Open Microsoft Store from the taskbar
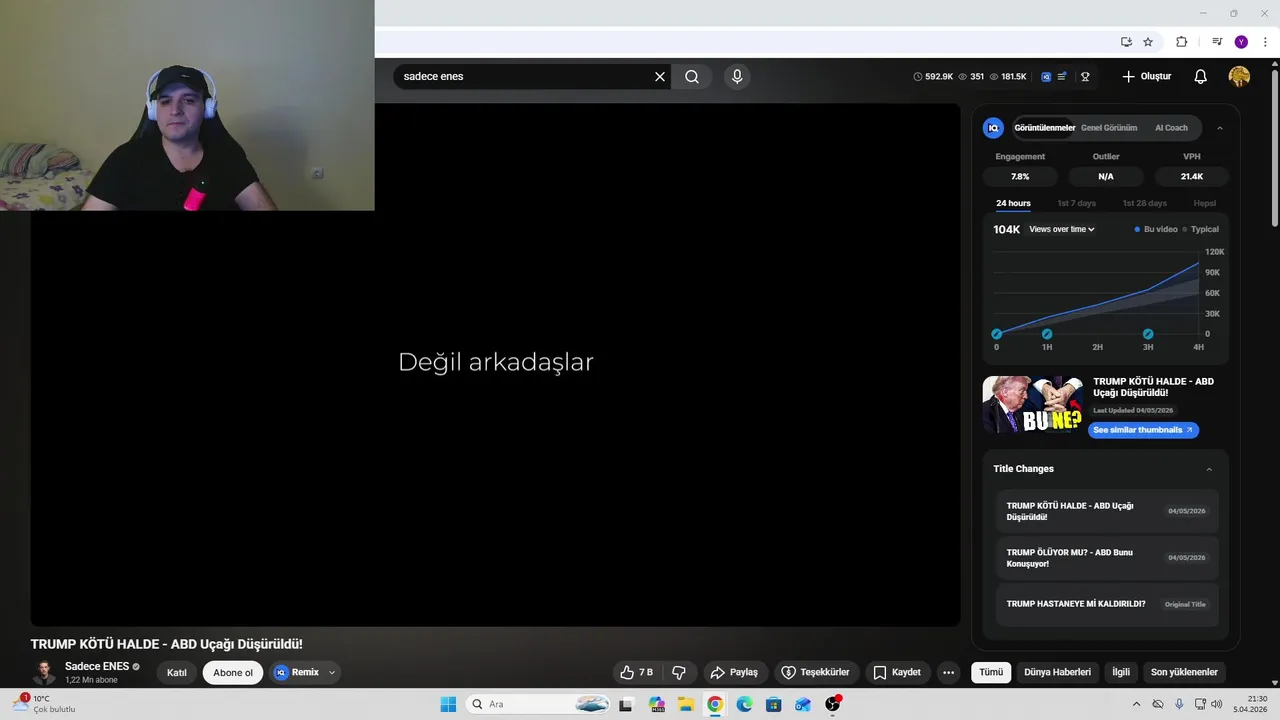Image resolution: width=1280 pixels, height=720 pixels. click(773, 704)
